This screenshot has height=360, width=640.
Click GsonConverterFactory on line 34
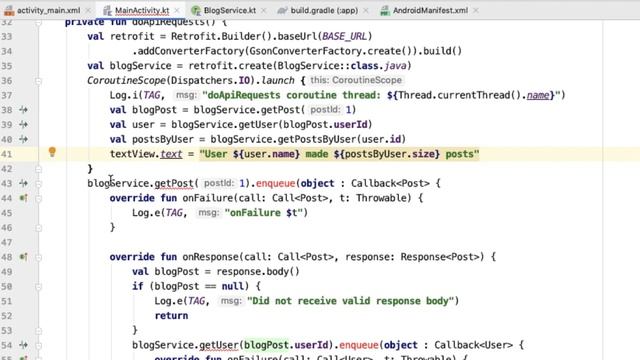[305, 51]
